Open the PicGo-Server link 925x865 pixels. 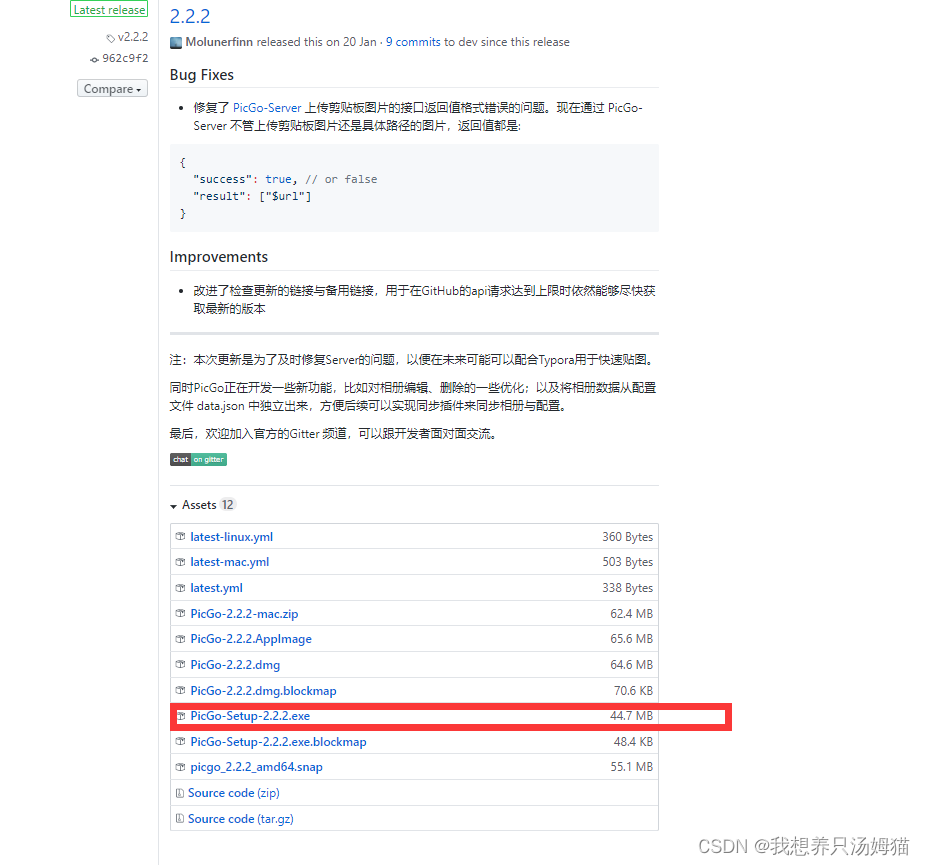click(267, 107)
